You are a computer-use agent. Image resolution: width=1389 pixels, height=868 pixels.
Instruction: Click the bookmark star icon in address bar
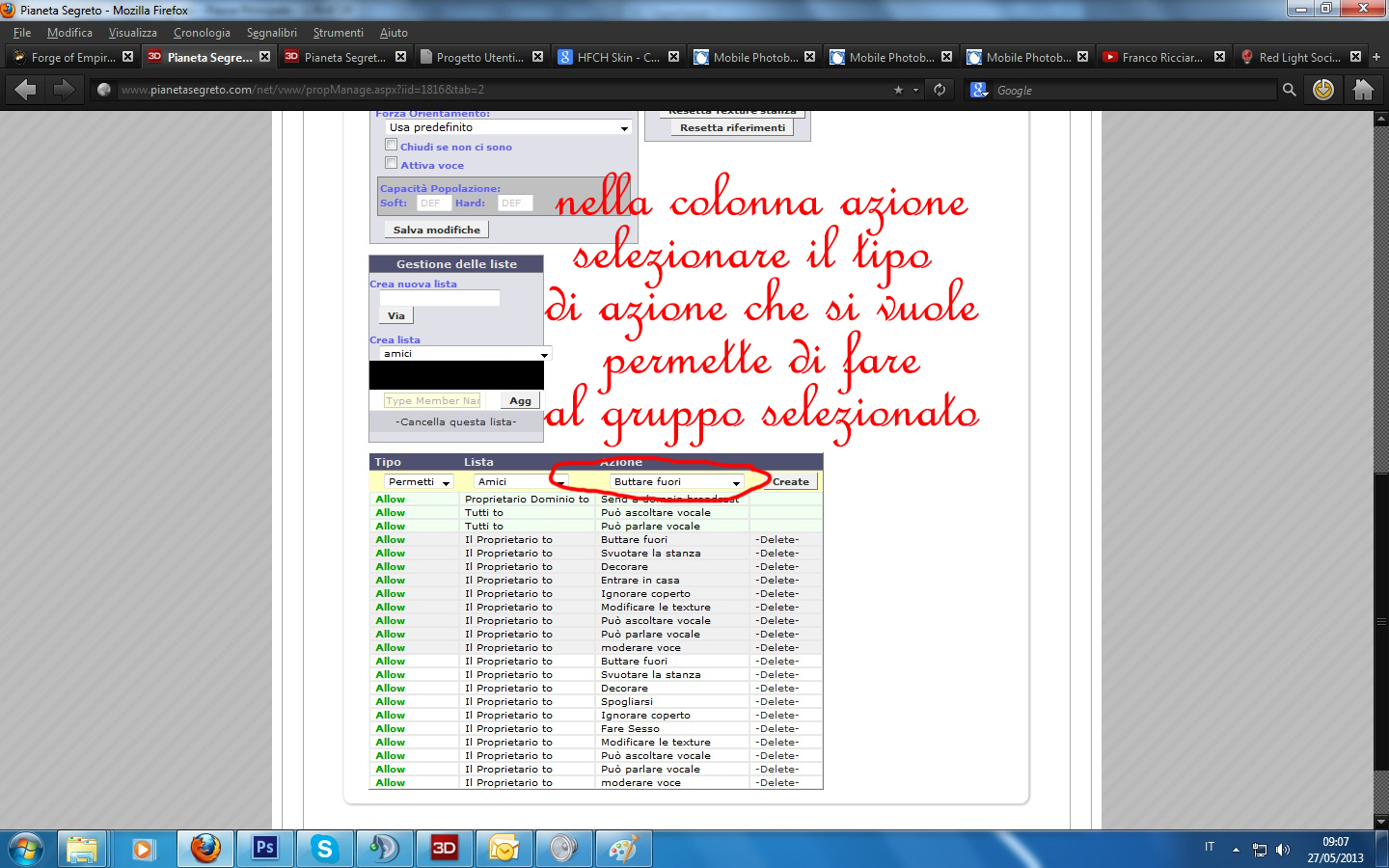[898, 90]
